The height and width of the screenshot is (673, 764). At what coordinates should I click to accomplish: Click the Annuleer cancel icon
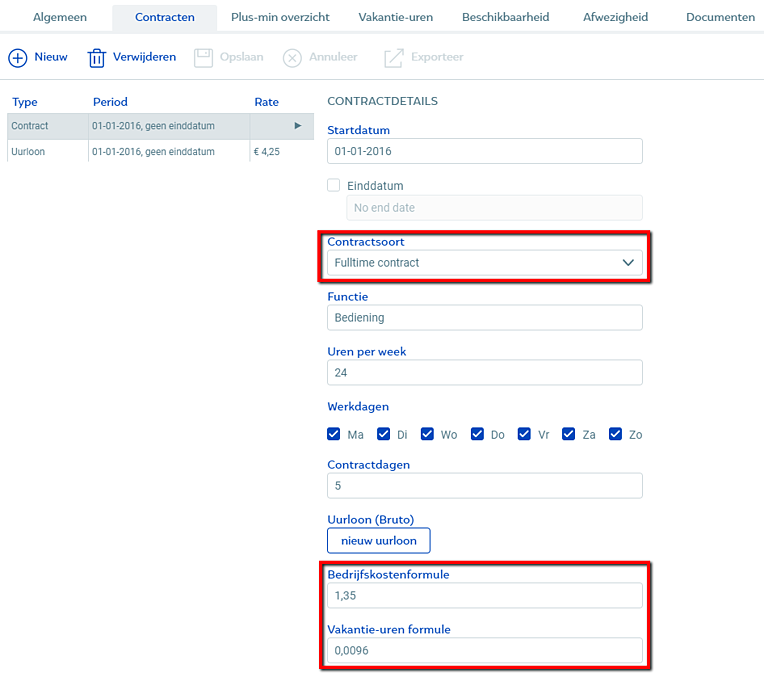pos(292,58)
